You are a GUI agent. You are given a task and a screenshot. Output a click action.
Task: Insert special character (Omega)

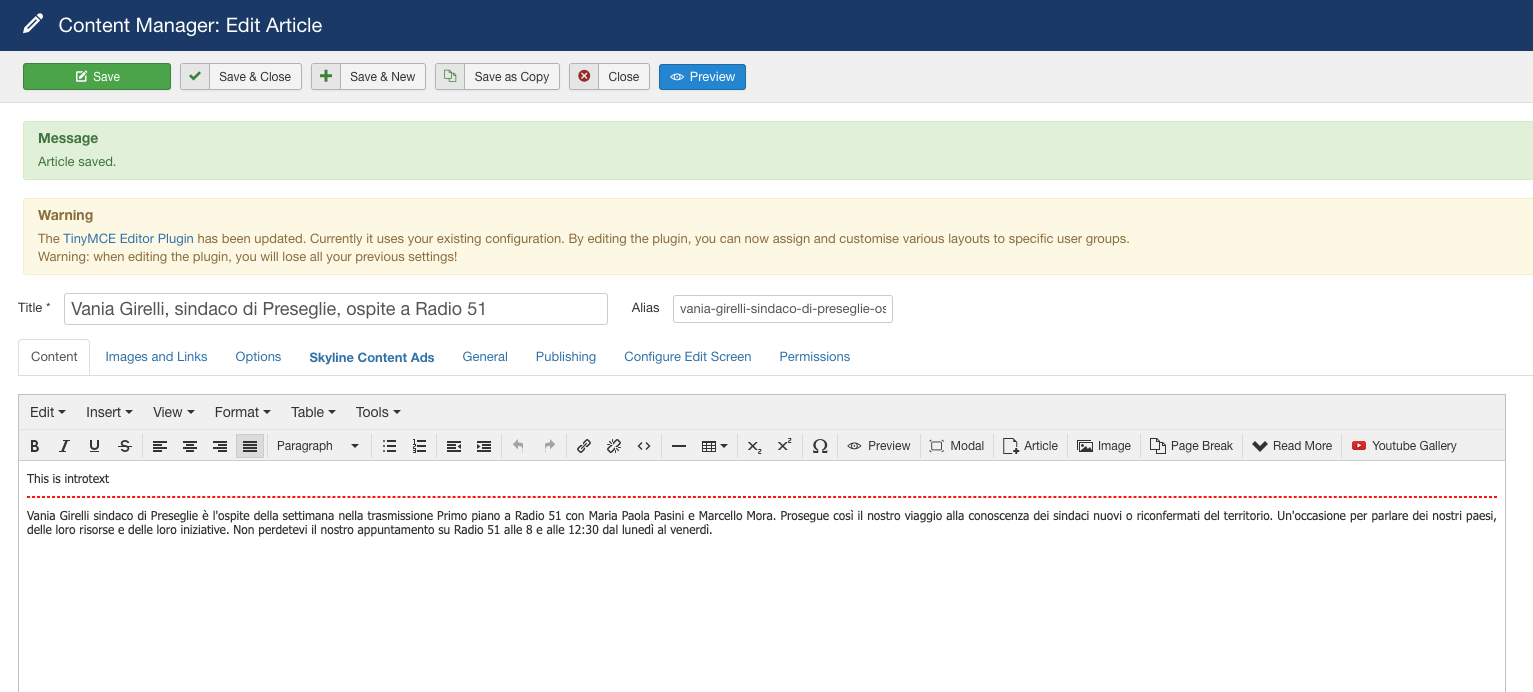click(820, 446)
